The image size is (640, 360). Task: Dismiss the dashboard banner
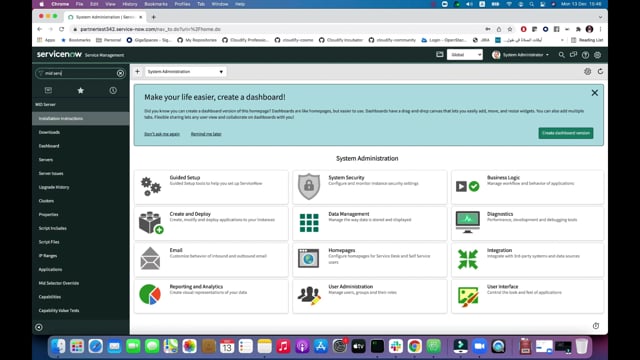[595, 93]
